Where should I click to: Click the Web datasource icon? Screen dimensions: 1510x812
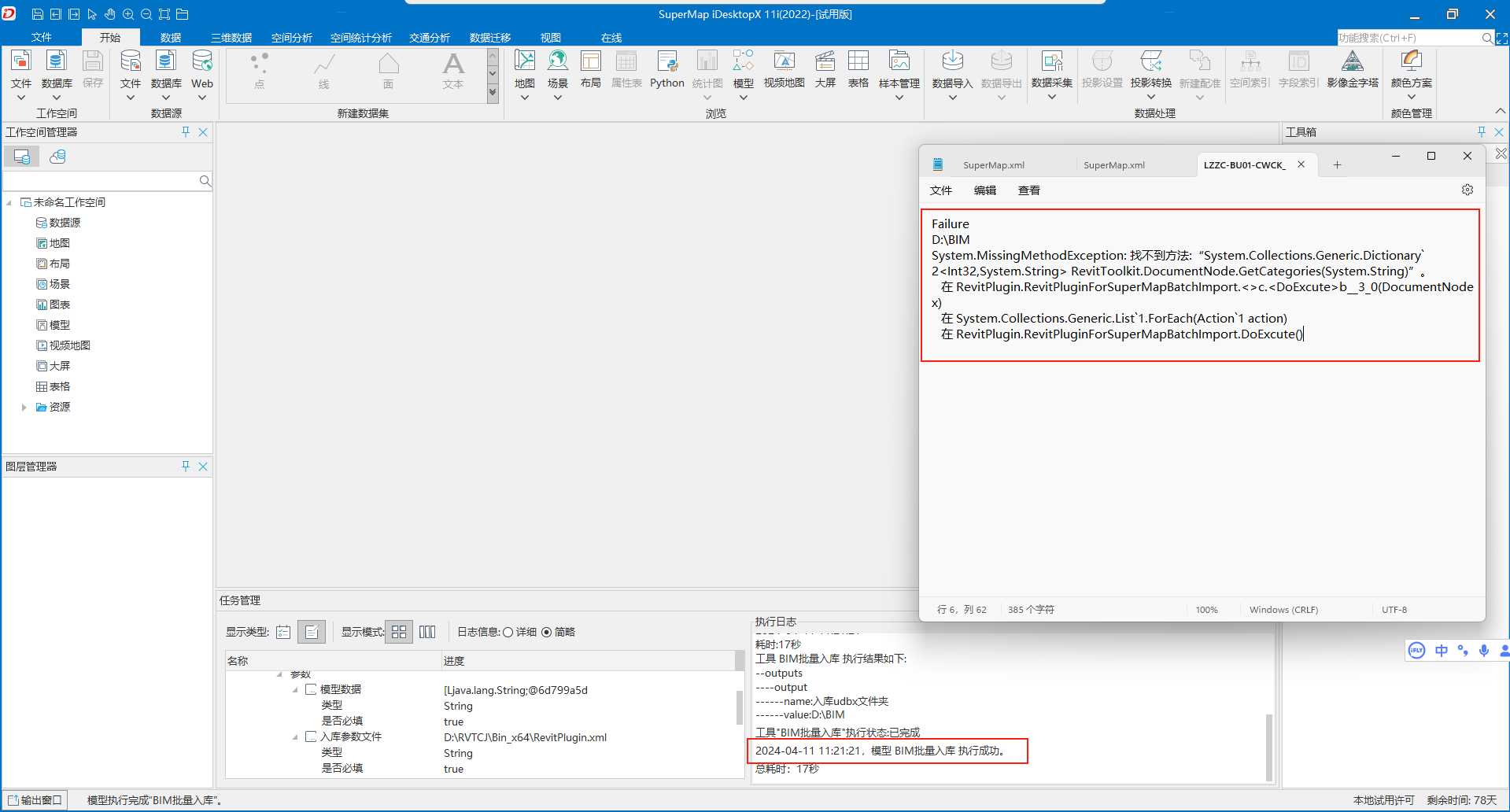[x=202, y=61]
